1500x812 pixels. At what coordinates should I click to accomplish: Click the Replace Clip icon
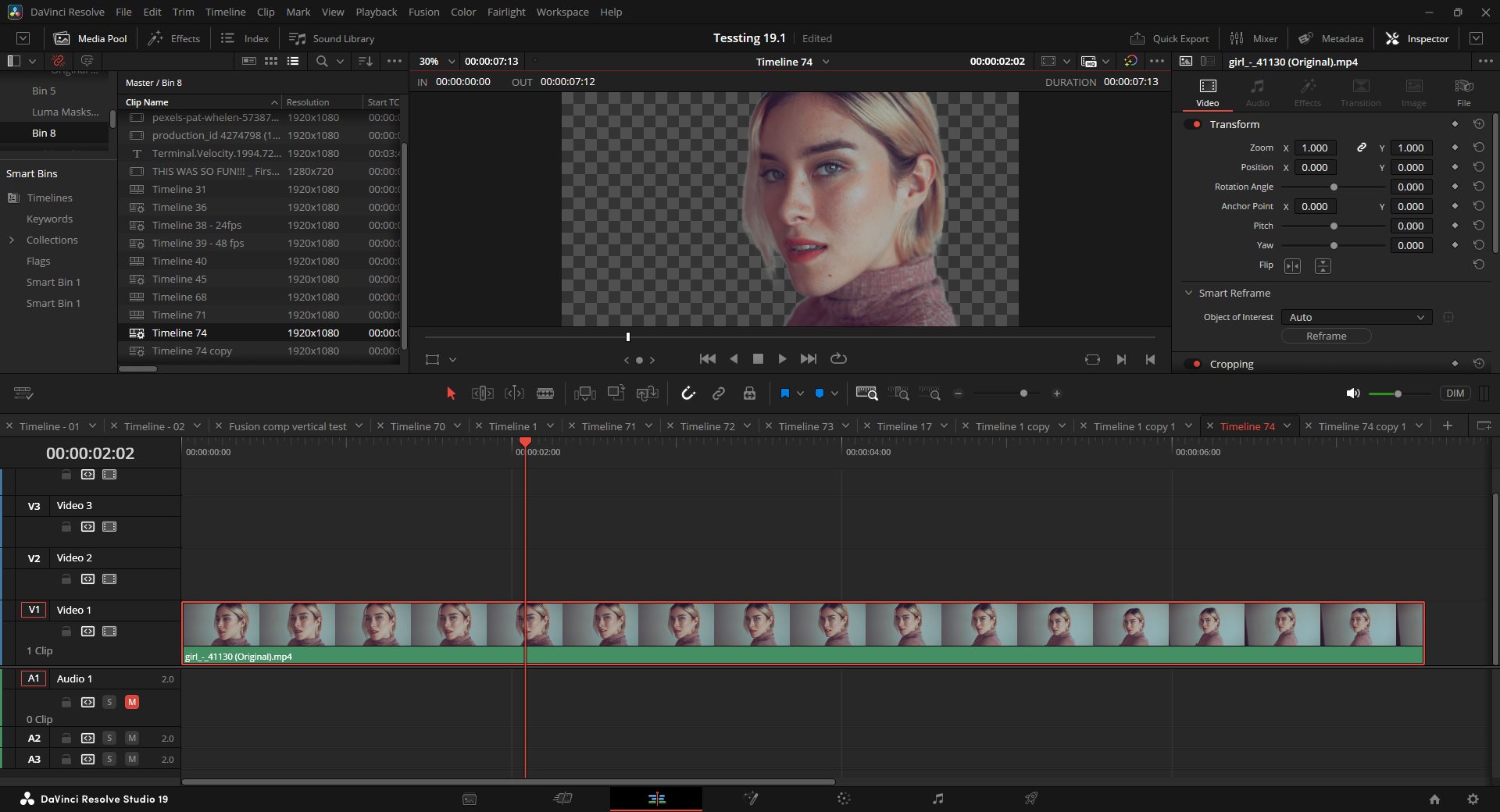click(x=648, y=394)
